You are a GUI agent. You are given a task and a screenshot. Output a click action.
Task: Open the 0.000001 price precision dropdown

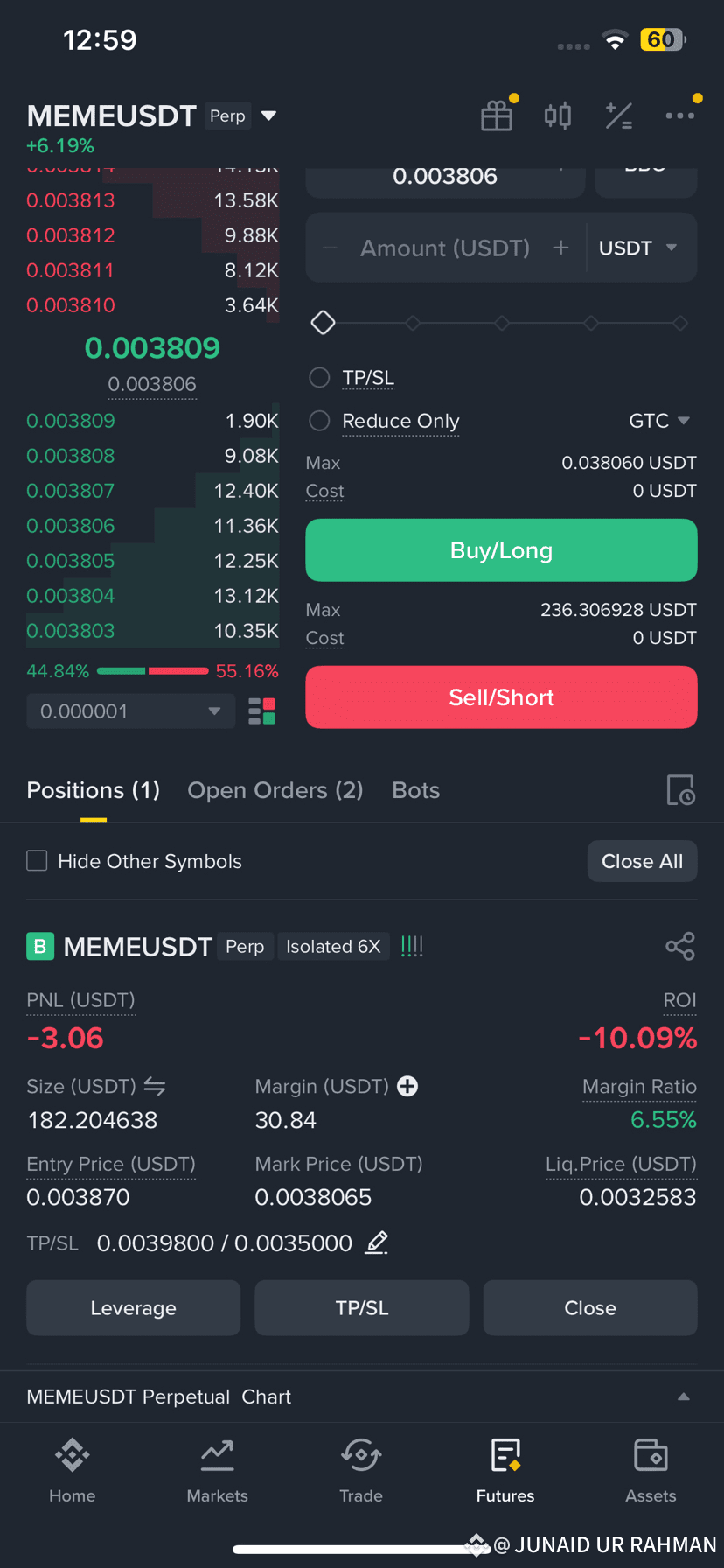130,711
